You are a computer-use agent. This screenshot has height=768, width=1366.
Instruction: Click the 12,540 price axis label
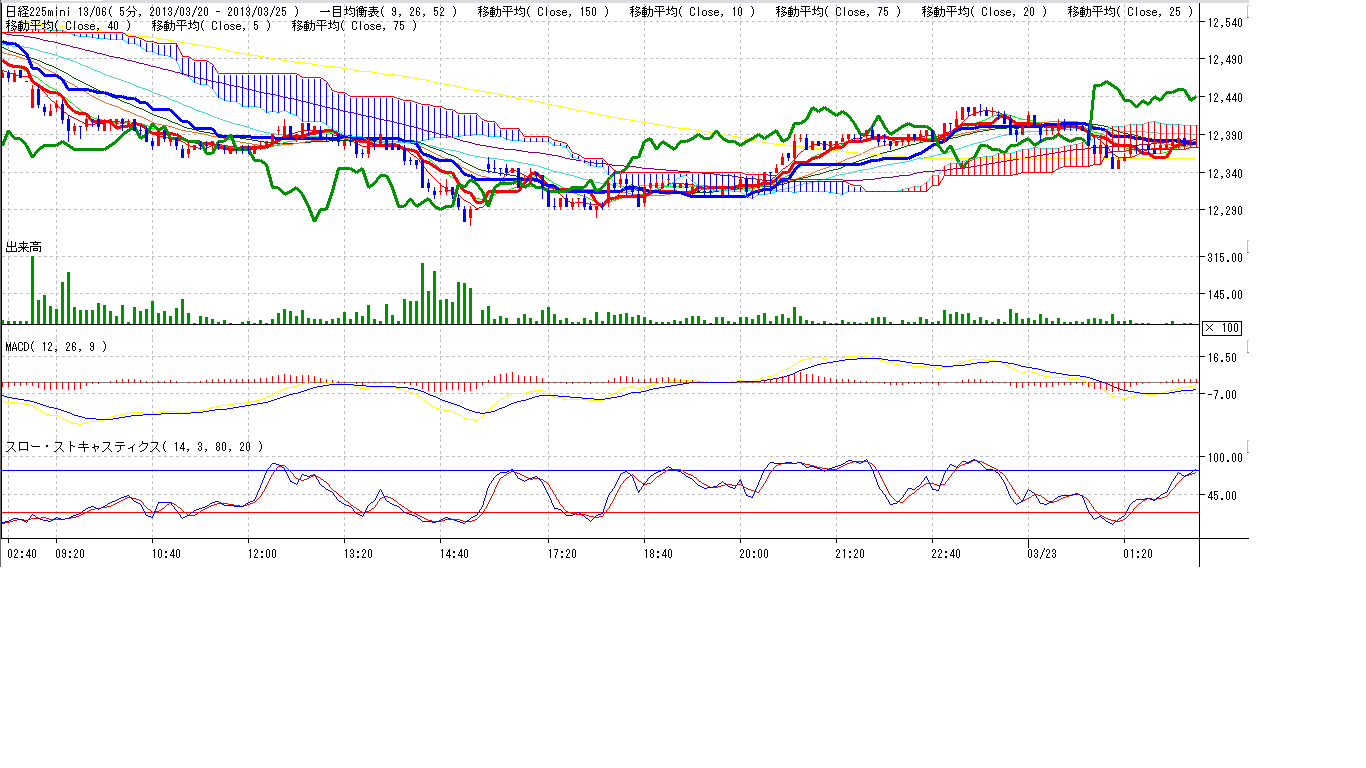tap(1225, 22)
